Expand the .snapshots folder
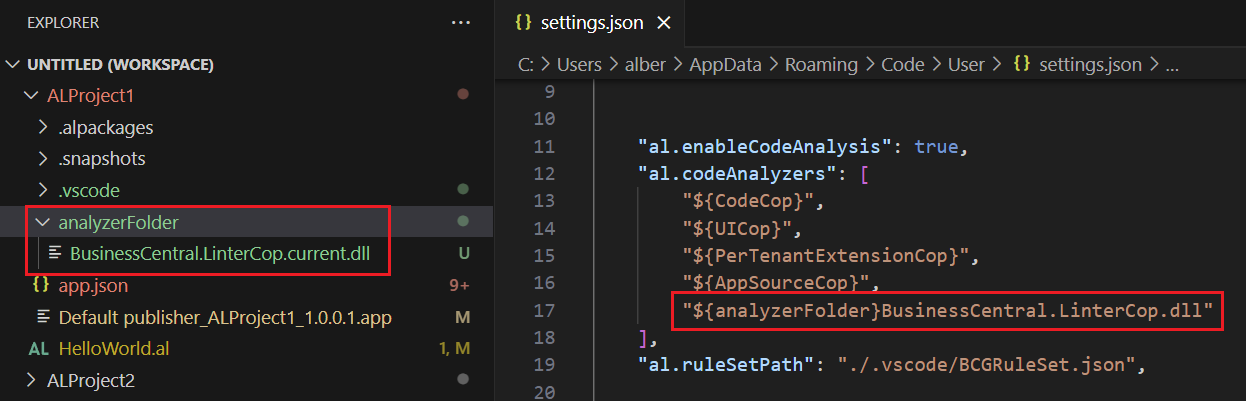 point(43,159)
